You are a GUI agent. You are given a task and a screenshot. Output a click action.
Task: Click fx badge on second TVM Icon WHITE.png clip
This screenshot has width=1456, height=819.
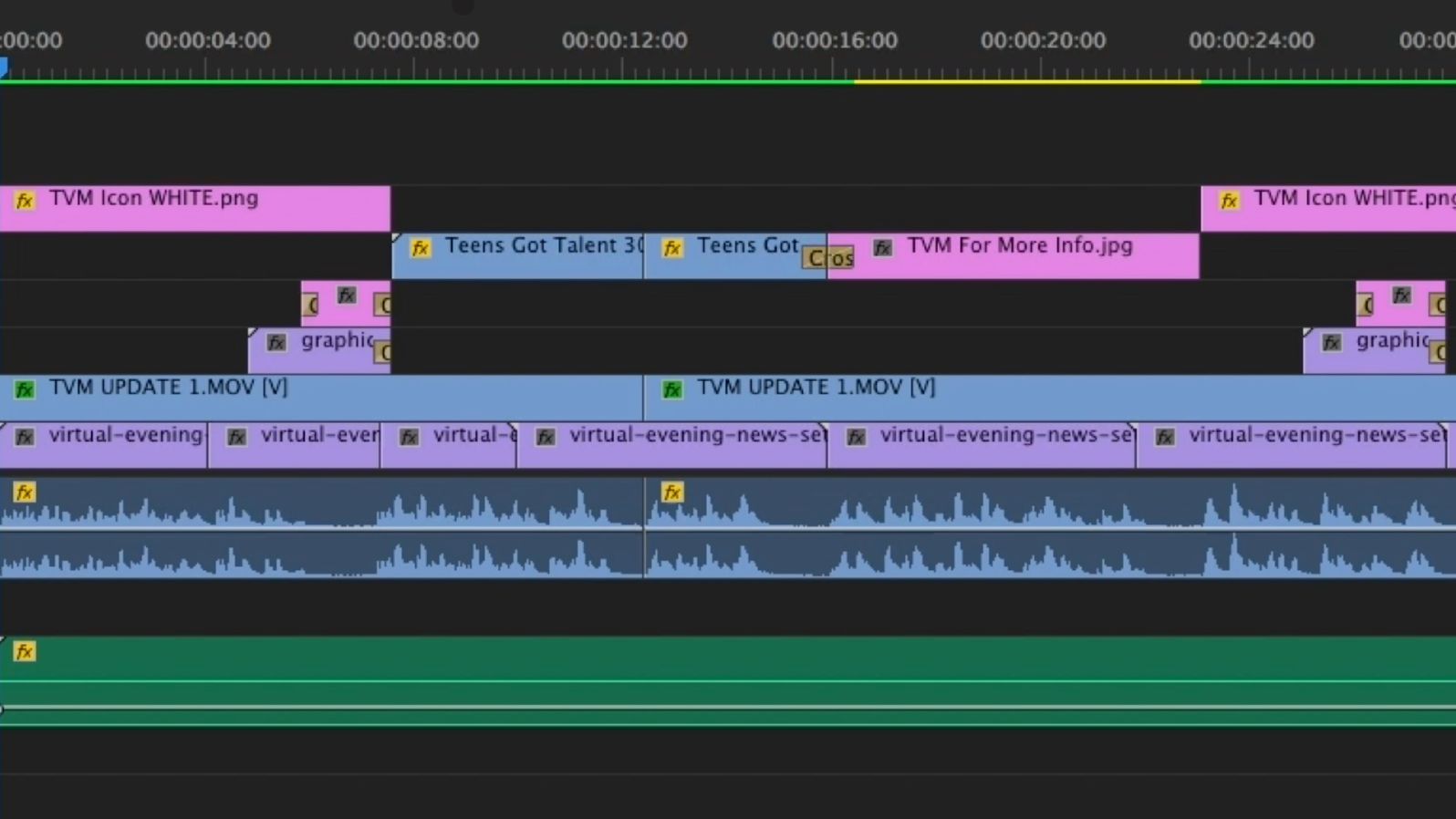pyautogui.click(x=1229, y=201)
